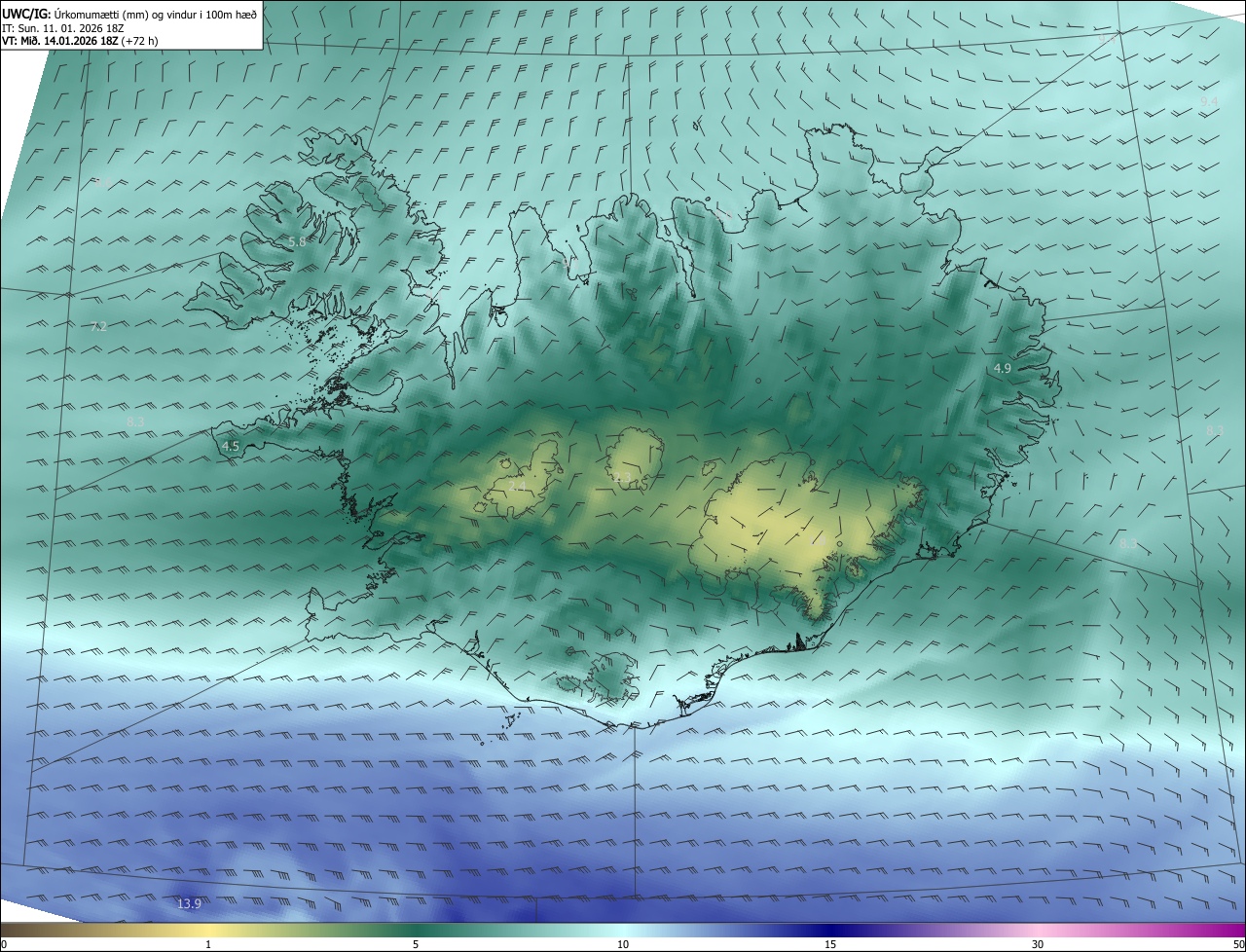Screen dimensions: 1246x952
Task: Click the colorbar label 10
Action: click(x=623, y=944)
